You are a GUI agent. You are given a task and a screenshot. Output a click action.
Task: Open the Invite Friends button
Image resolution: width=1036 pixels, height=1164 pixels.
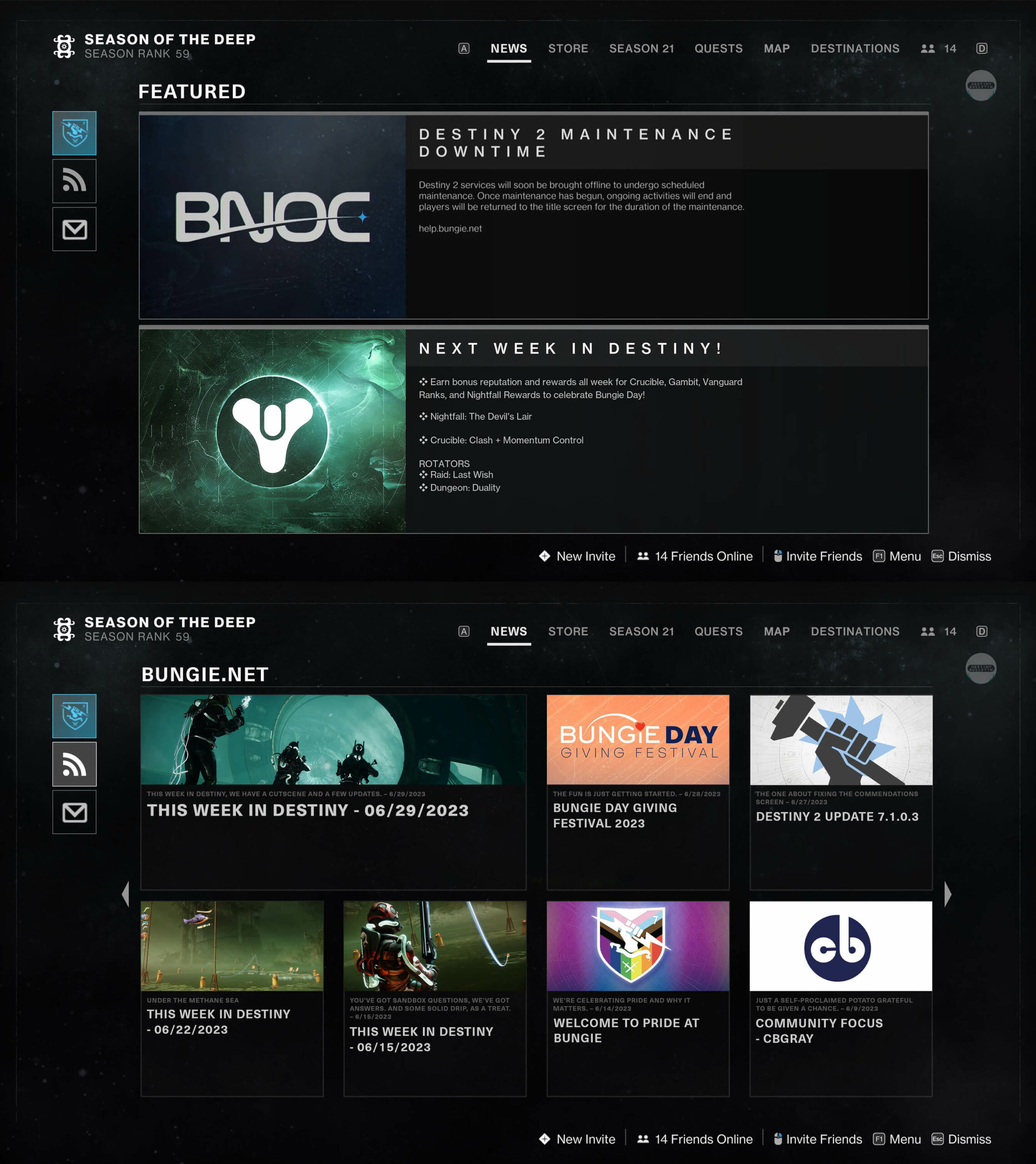point(822,557)
